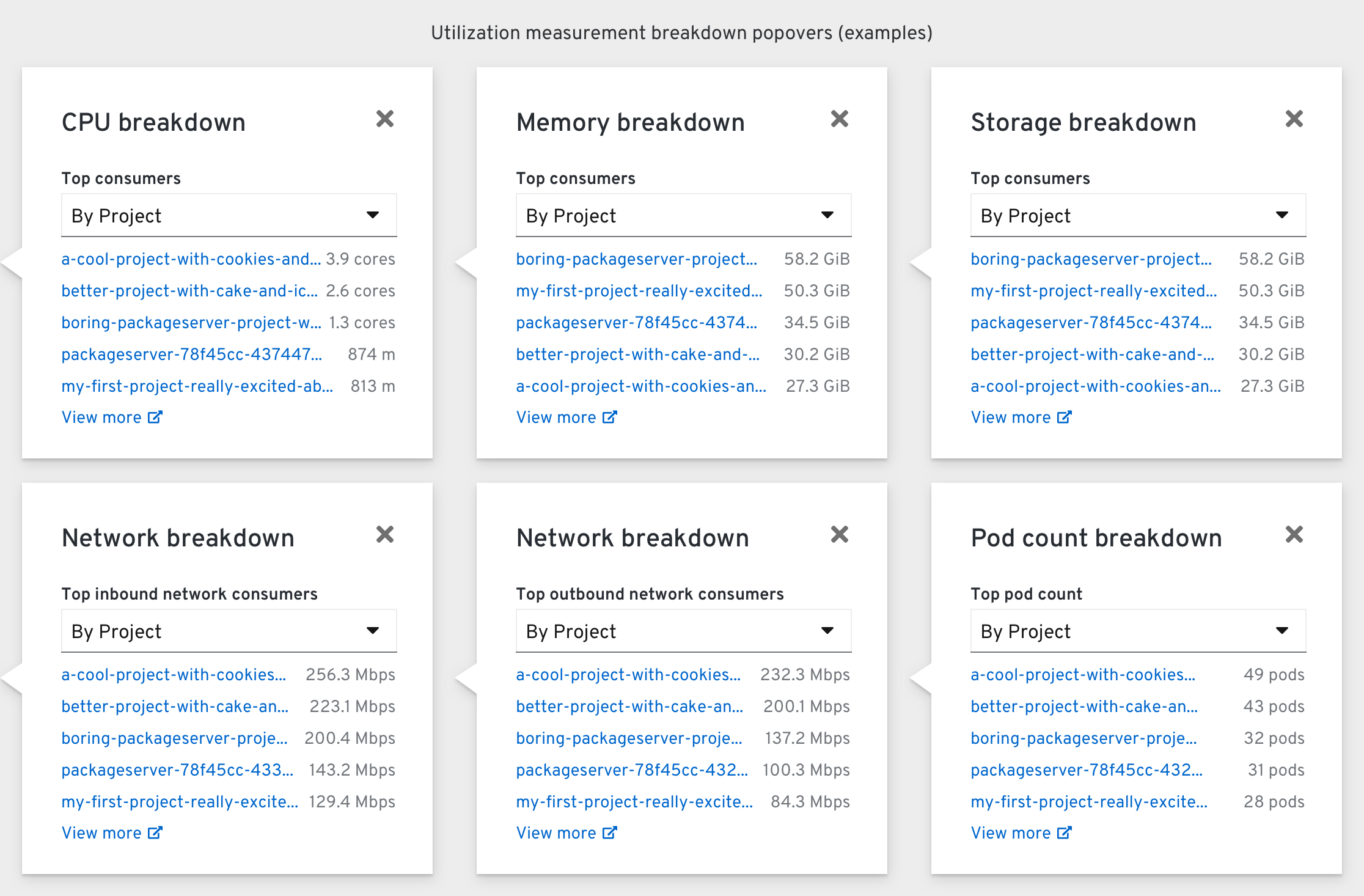Select the 58.2 GiB value in Memory breakdown
1364x896 pixels.
coord(817,259)
